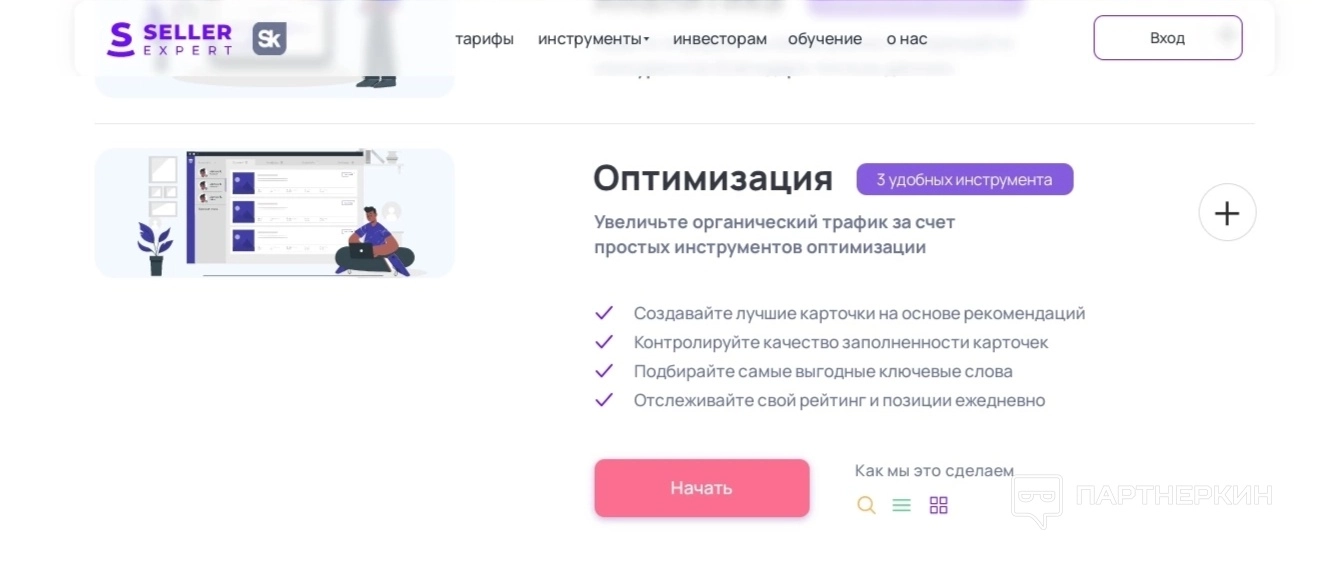Image resolution: width=1324 pixels, height=582 pixels.
Task: Click checkmark beside 'Отслеживайте свой рейтинг'
Action: click(x=604, y=400)
